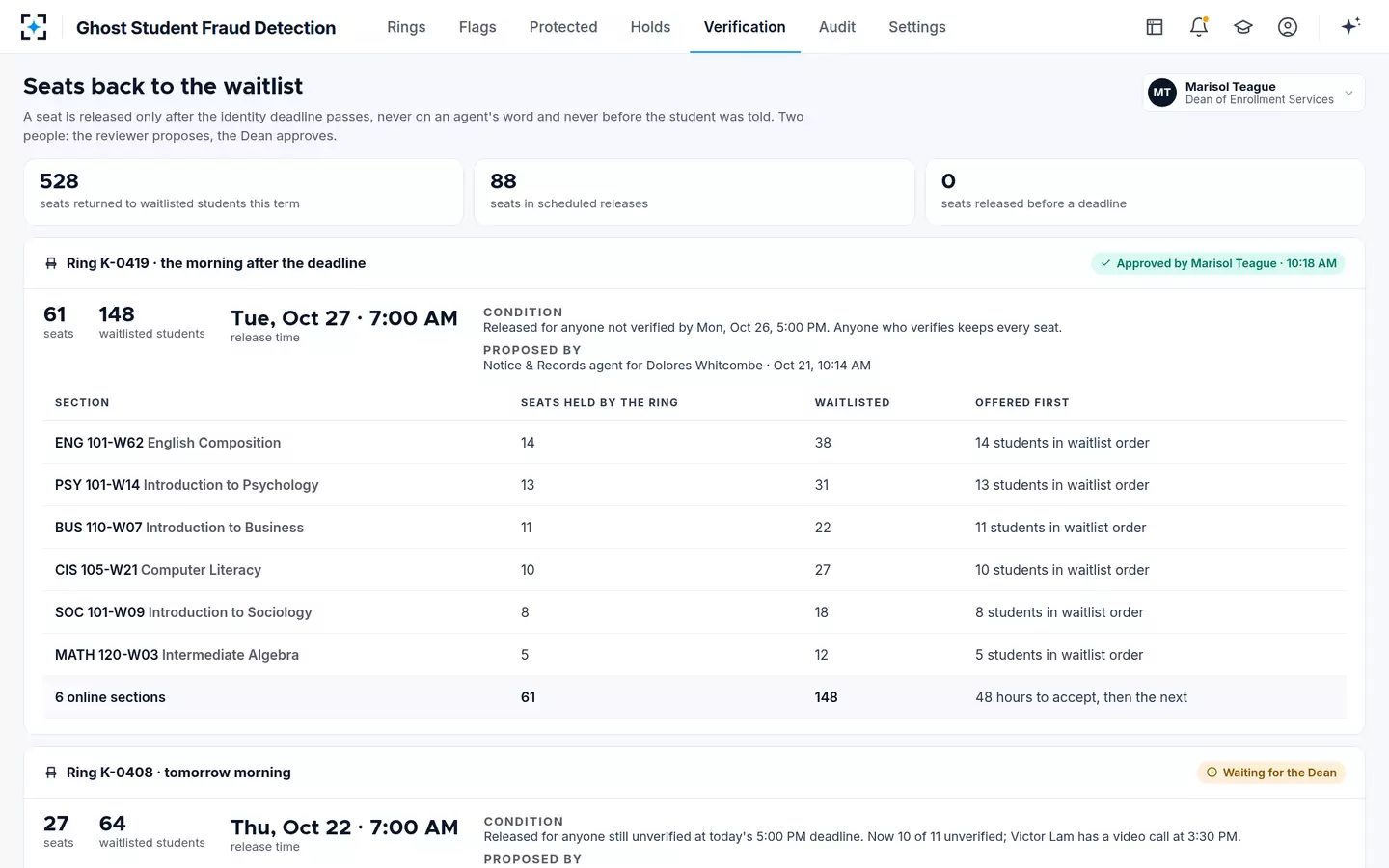The width and height of the screenshot is (1389, 868).
Task: Click '14 students in waitlist order' cell
Action: pos(1062,443)
